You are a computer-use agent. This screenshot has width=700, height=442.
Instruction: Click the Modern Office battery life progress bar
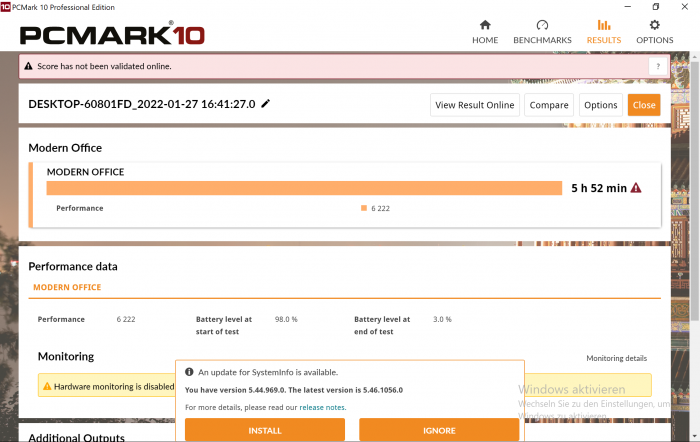coord(304,188)
